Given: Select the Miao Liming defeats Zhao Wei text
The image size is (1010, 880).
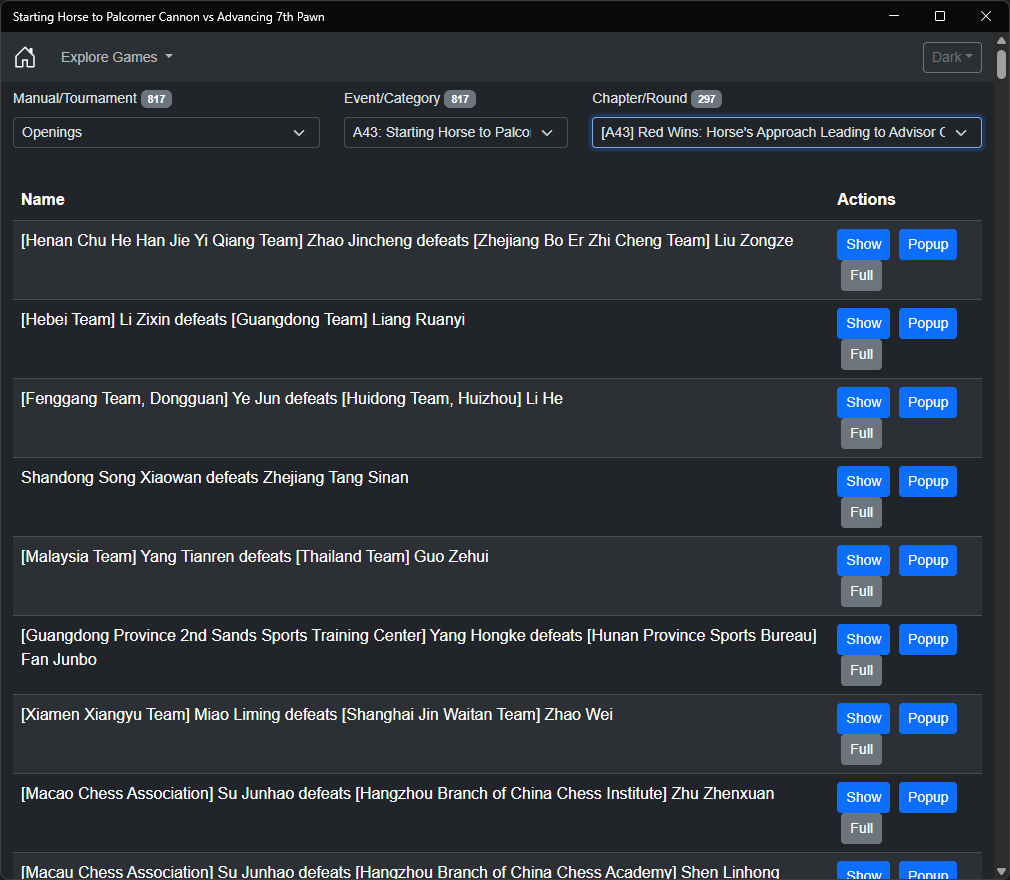Looking at the screenshot, I should pos(316,714).
